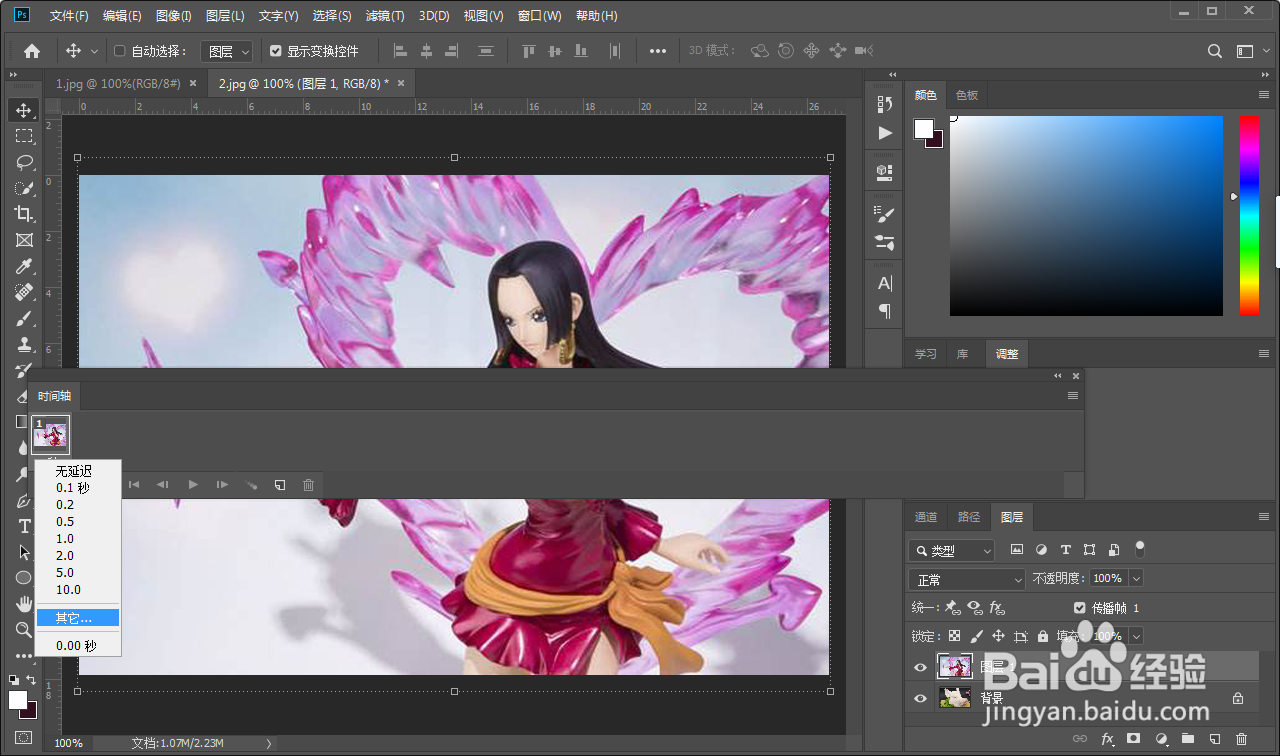Select frame 1 thumbnail in the timeline
Image resolution: width=1280 pixels, height=756 pixels.
point(51,434)
